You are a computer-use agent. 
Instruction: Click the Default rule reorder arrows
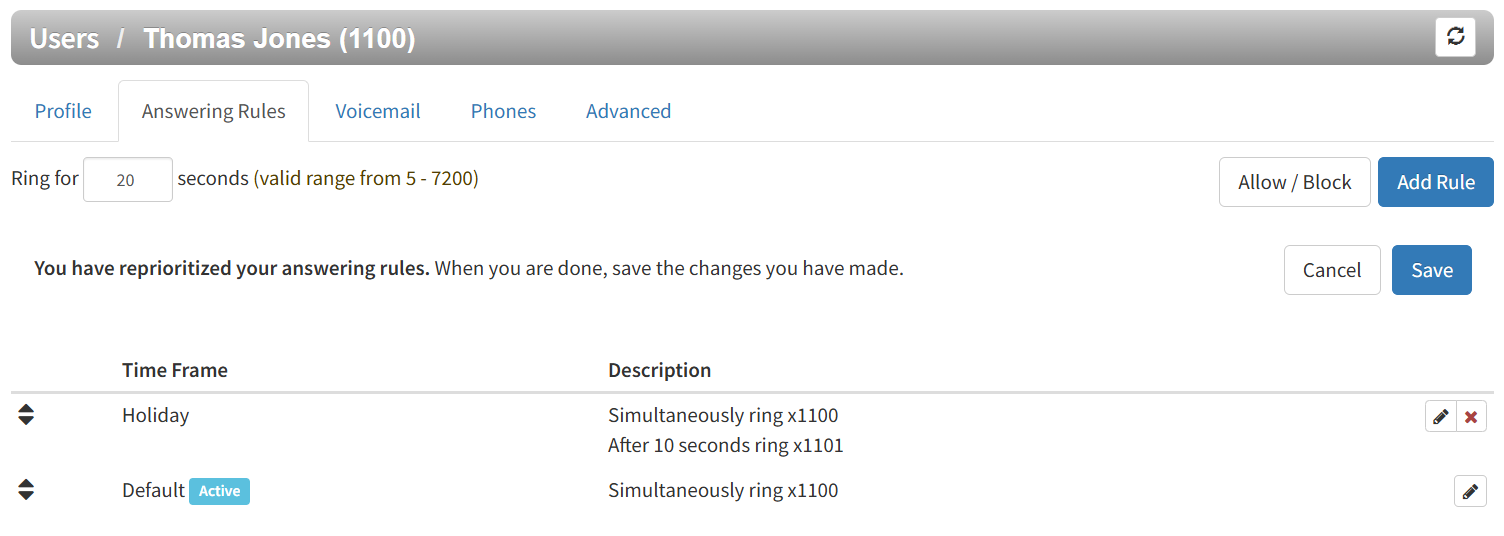coord(26,489)
